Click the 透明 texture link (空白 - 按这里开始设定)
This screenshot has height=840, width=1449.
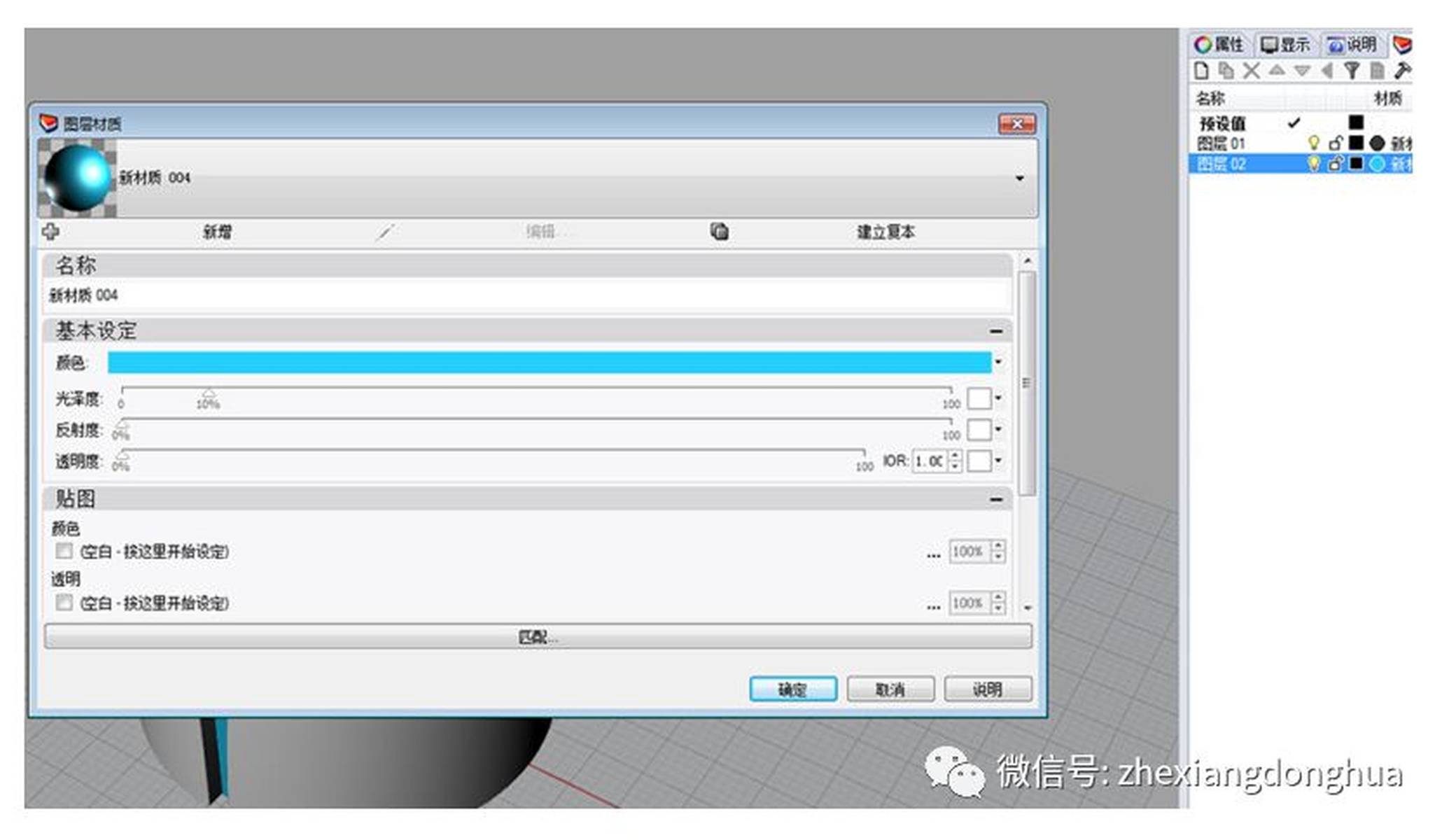155,603
